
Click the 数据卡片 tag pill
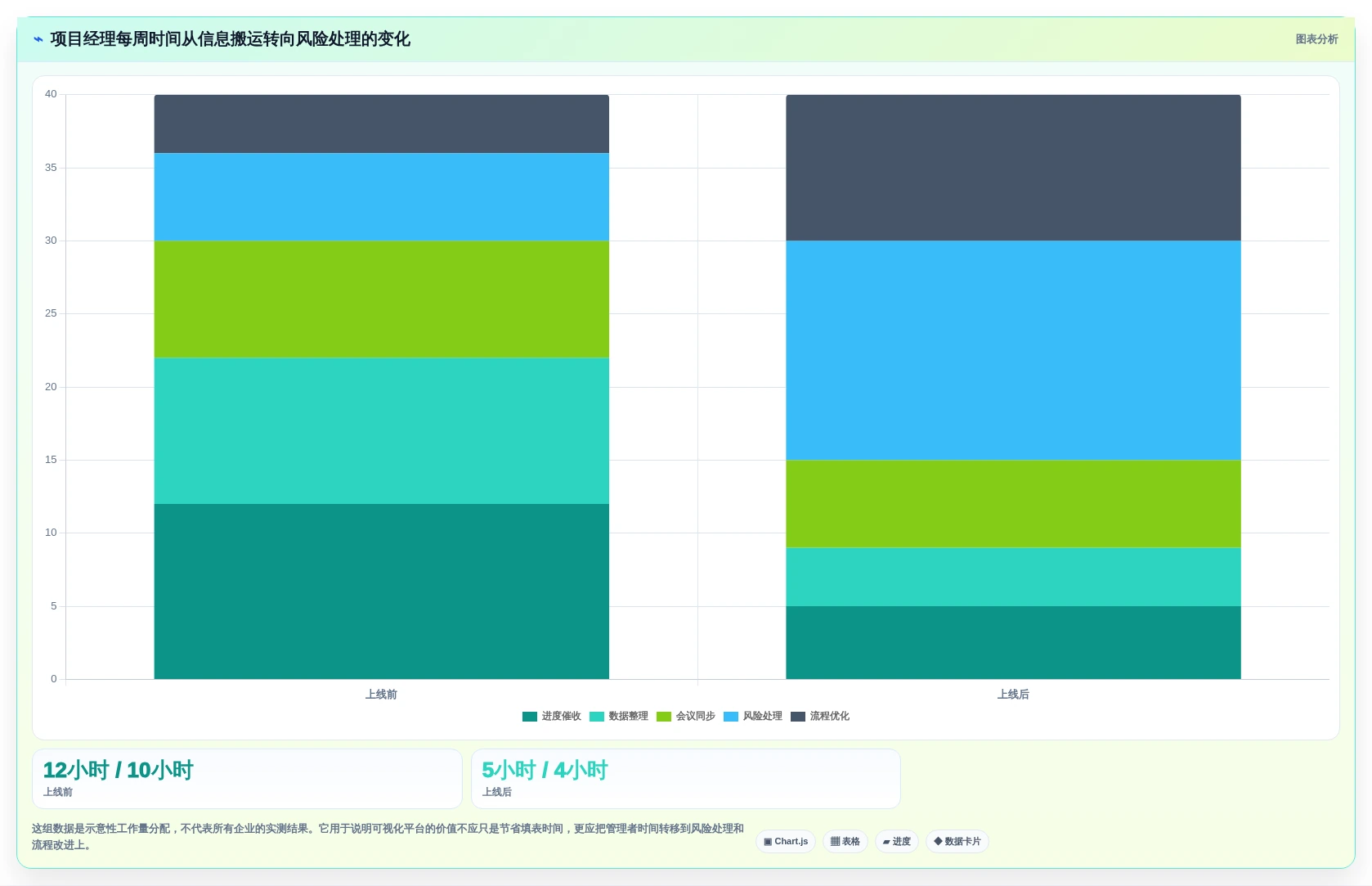957,841
